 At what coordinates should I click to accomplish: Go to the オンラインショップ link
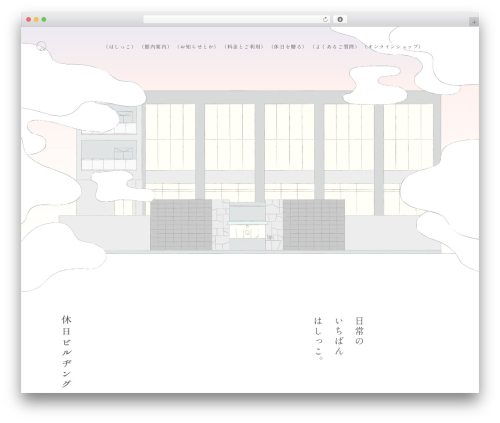[x=393, y=47]
